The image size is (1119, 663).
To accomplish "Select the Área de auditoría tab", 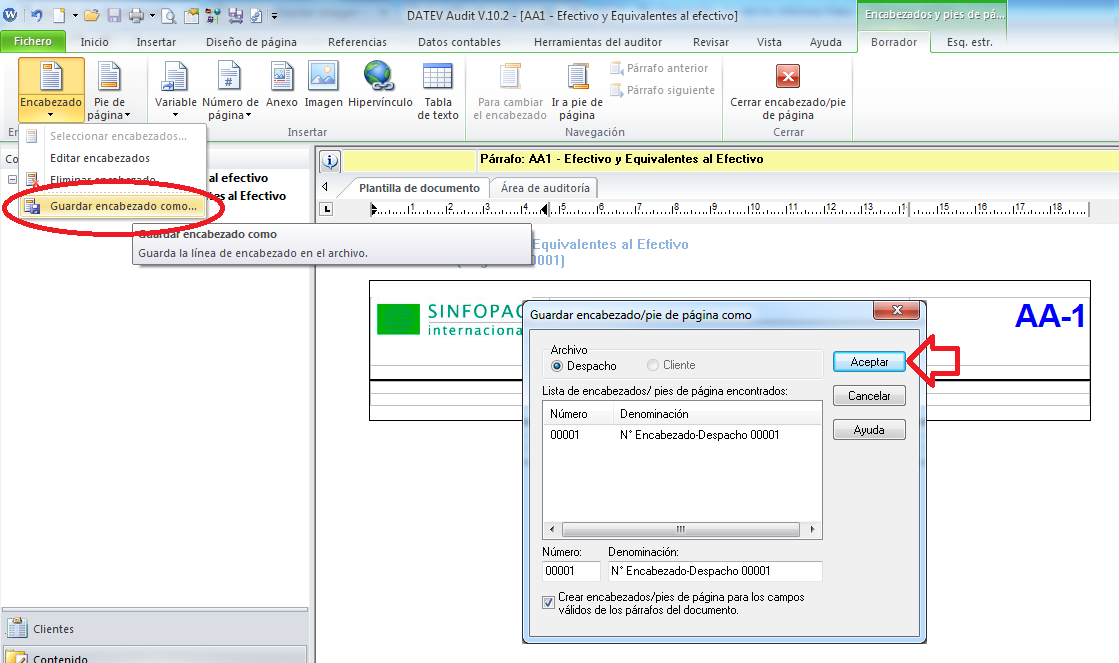I will [x=545, y=188].
